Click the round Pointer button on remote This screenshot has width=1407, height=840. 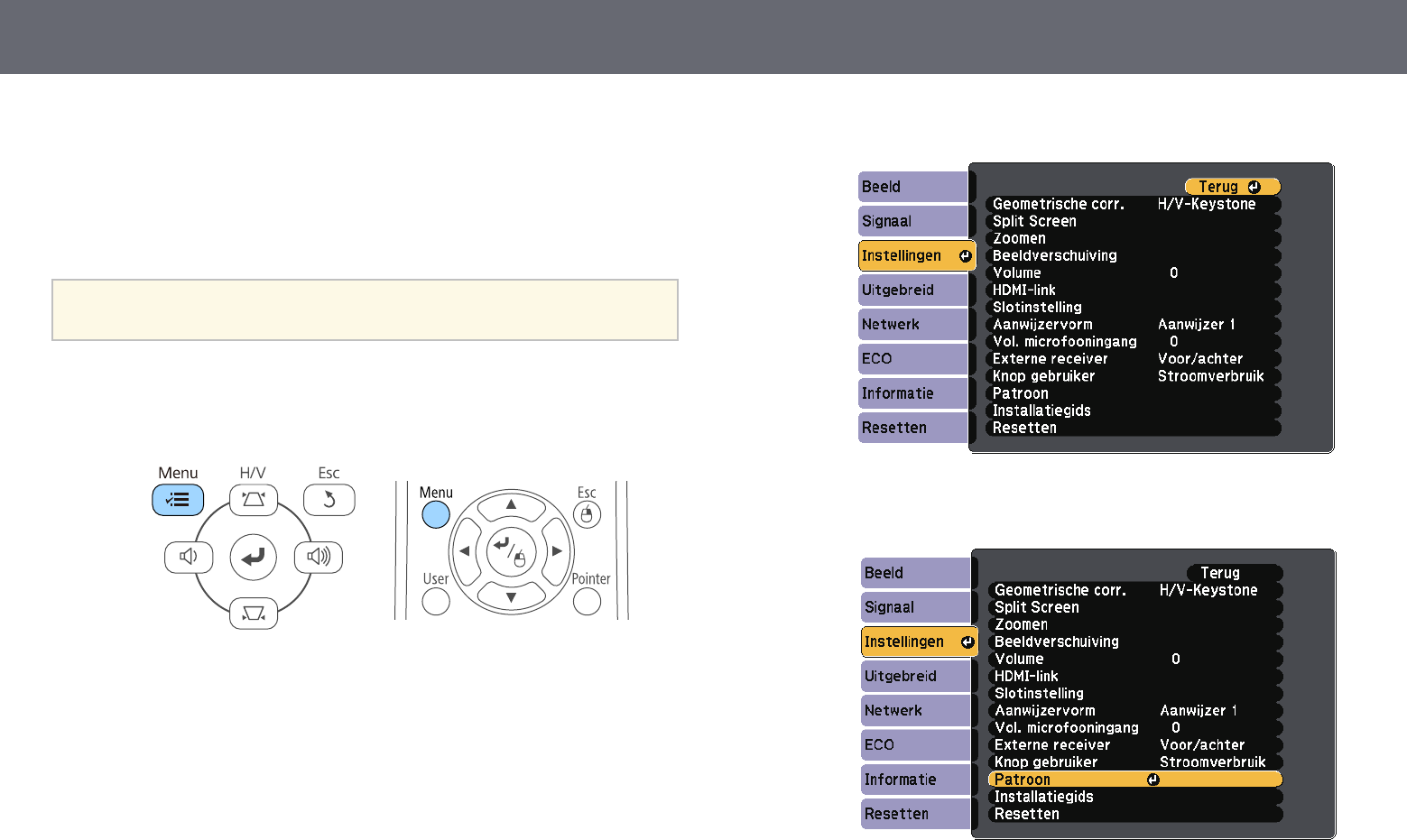tap(588, 602)
